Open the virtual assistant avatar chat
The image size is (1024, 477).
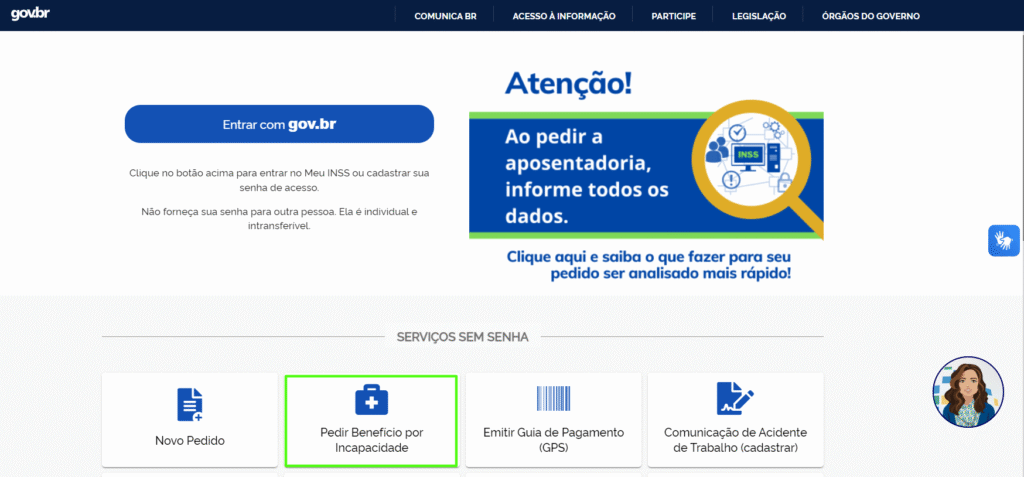point(967,391)
